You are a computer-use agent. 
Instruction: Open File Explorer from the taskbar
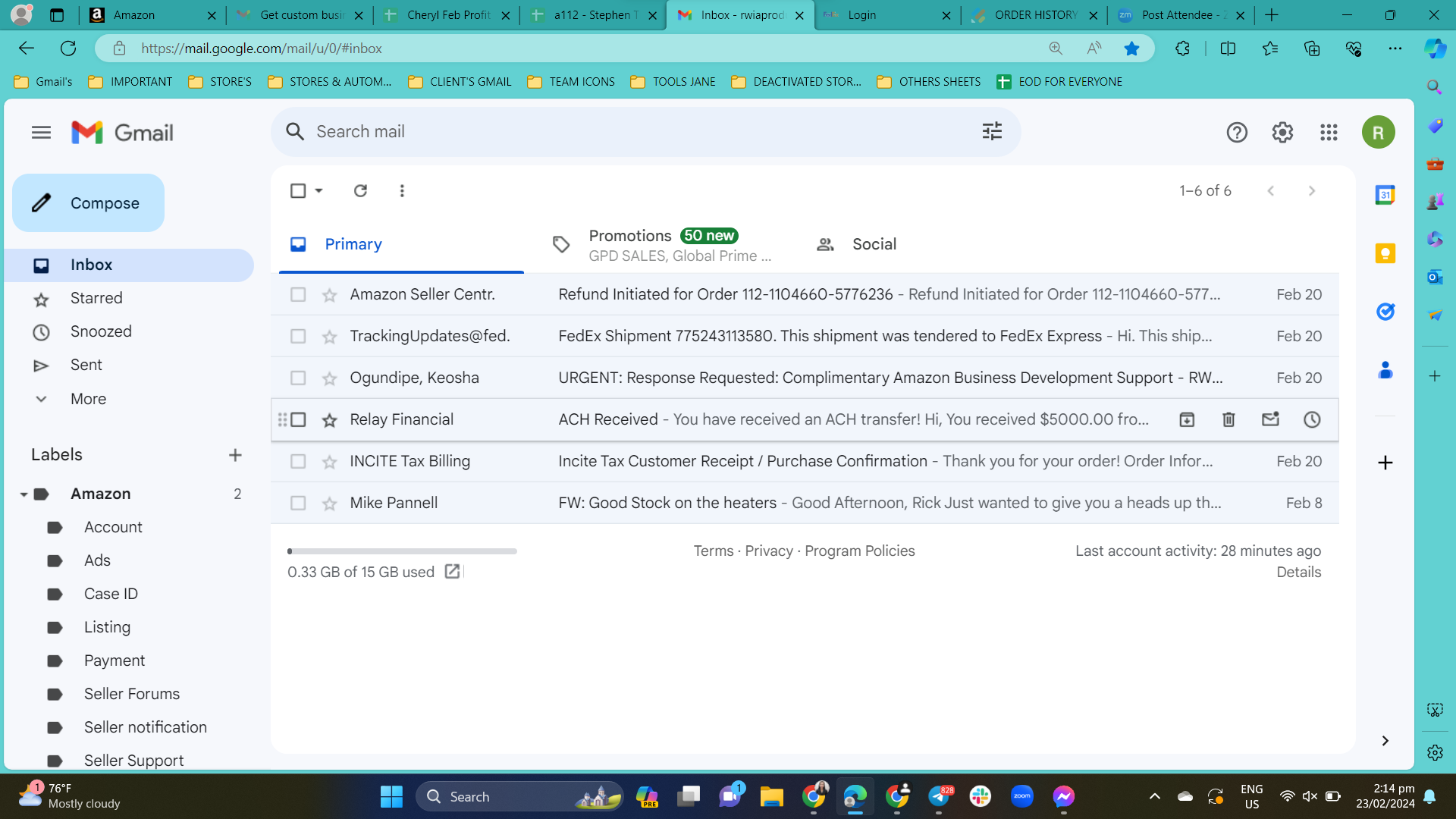pyautogui.click(x=771, y=796)
